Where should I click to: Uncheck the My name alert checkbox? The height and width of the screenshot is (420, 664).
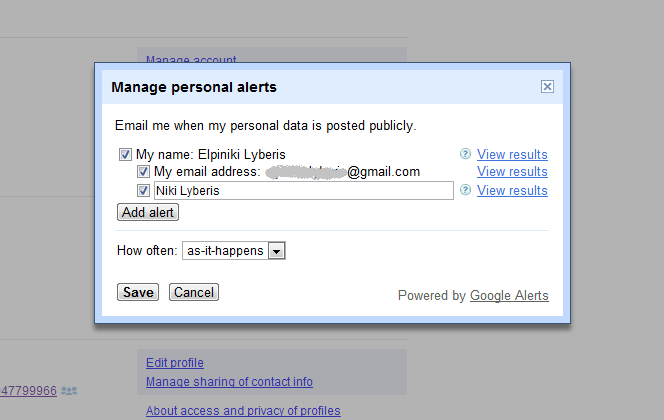click(125, 154)
